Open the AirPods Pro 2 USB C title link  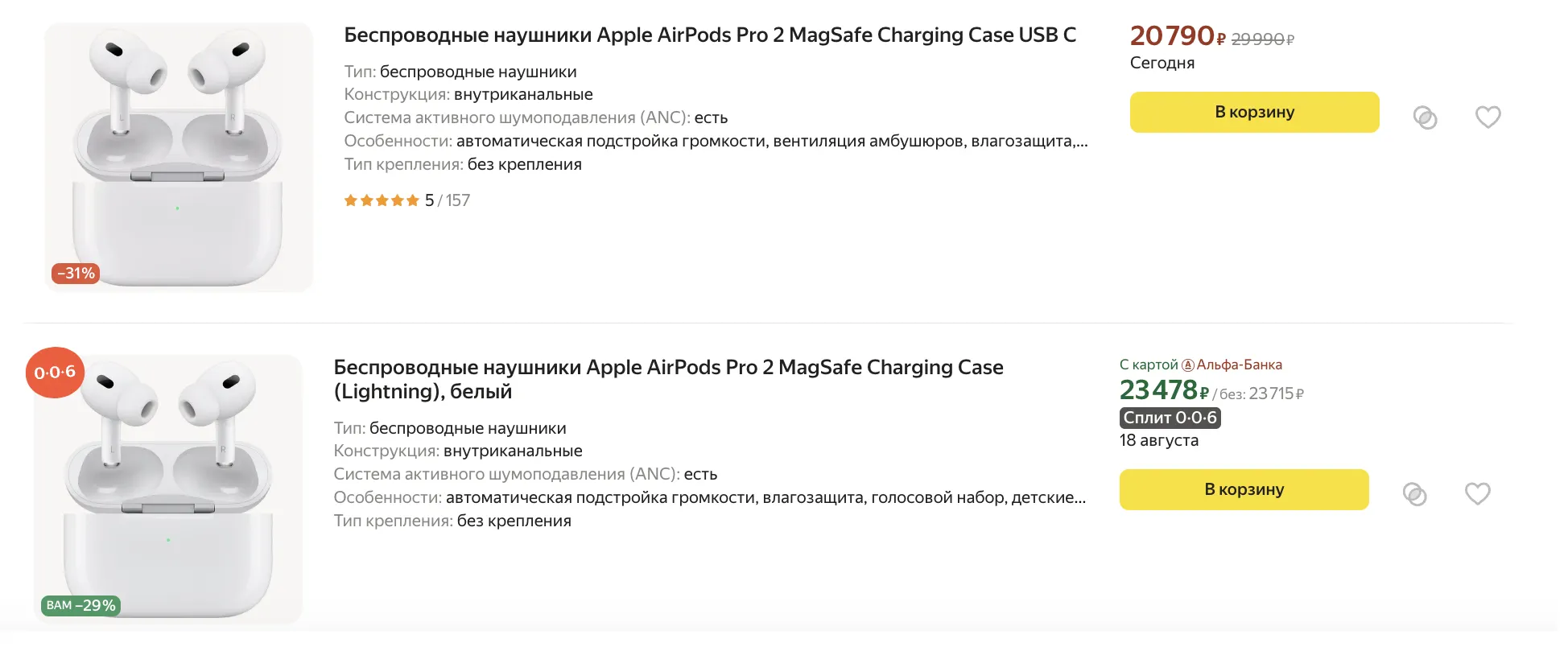point(709,35)
